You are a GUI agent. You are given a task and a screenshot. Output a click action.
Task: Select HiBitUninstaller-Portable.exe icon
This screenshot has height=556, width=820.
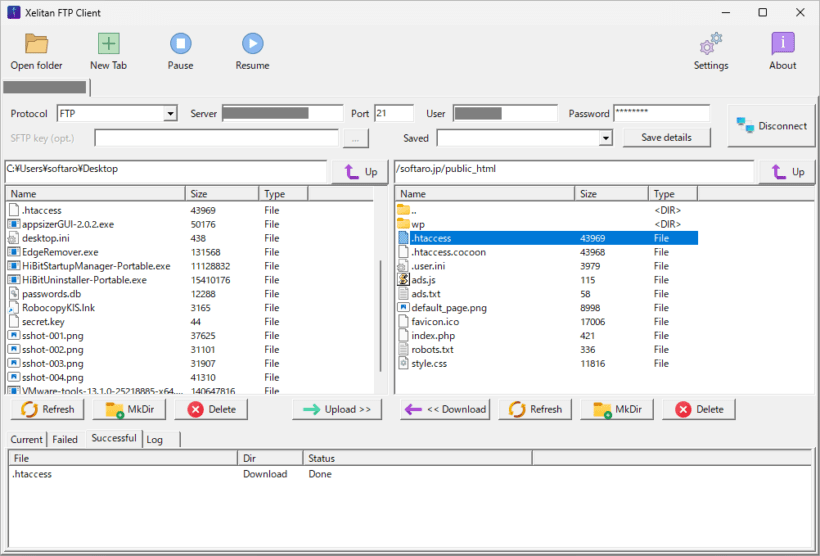click(14, 280)
